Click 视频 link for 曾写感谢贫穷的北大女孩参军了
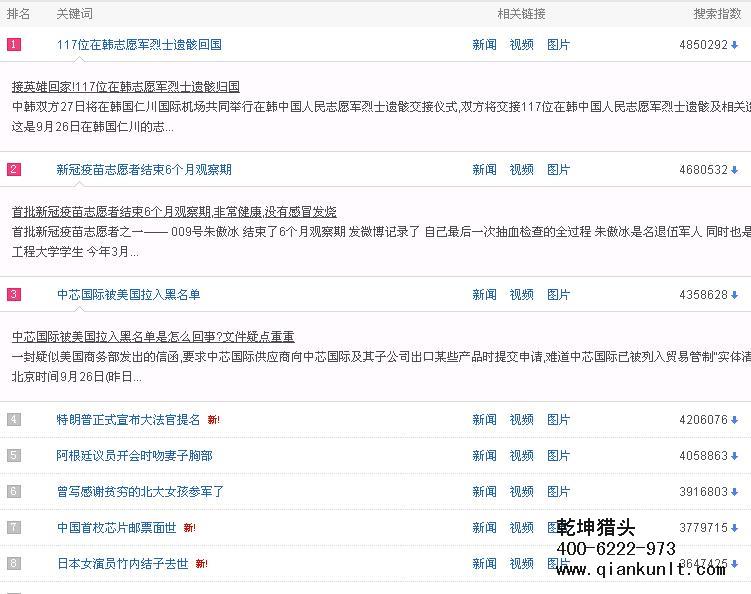751x594 pixels. click(521, 492)
